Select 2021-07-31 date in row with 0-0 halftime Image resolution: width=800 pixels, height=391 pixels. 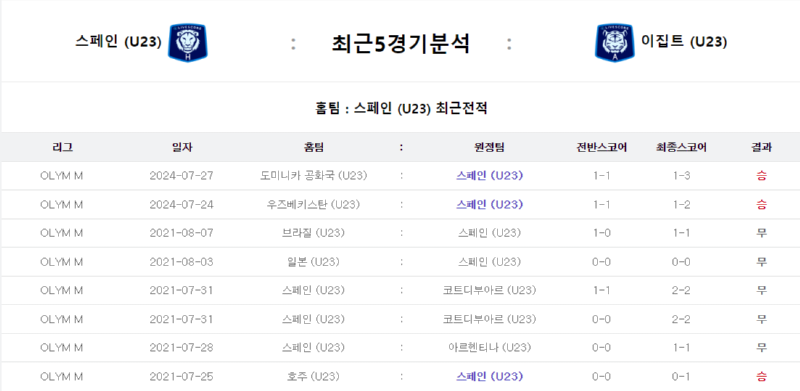pos(182,320)
